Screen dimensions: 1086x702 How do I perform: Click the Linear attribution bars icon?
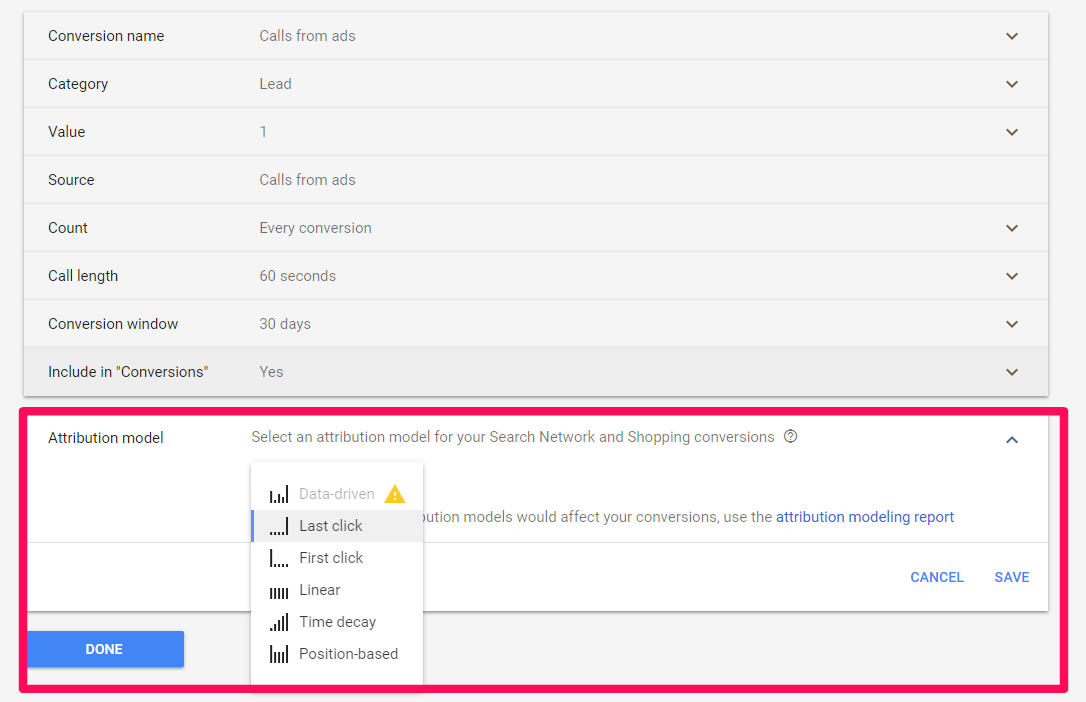(x=279, y=589)
